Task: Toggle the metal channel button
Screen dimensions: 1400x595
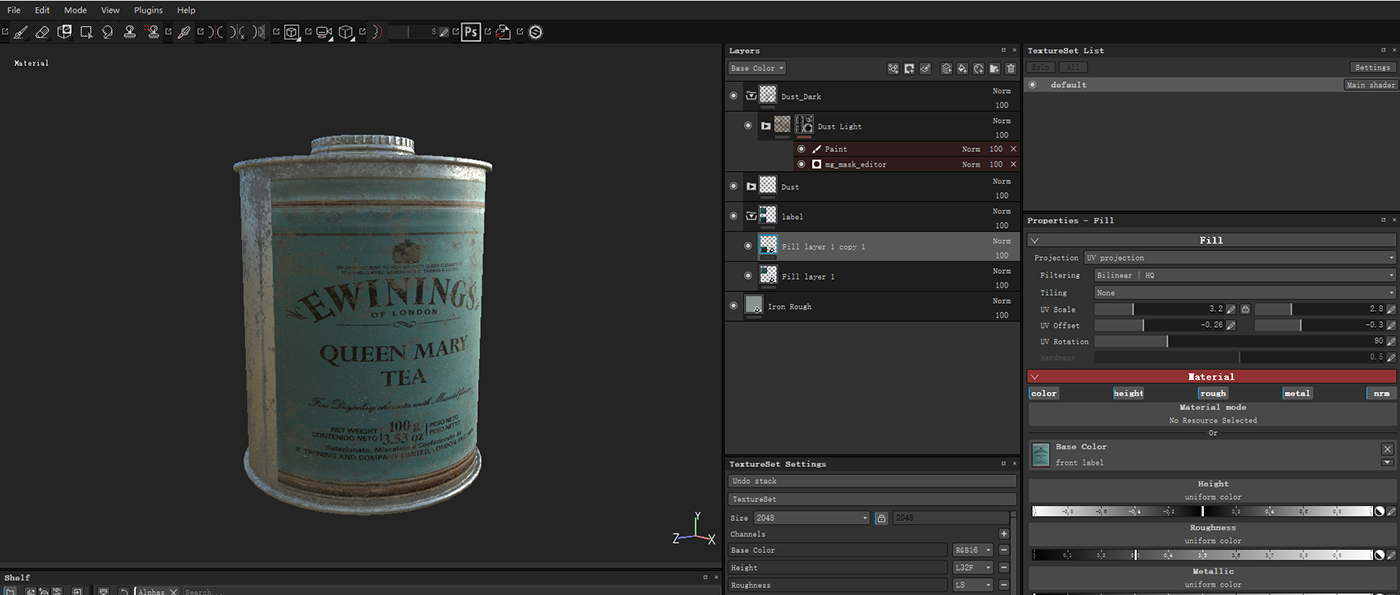Action: pyautogui.click(x=1297, y=393)
